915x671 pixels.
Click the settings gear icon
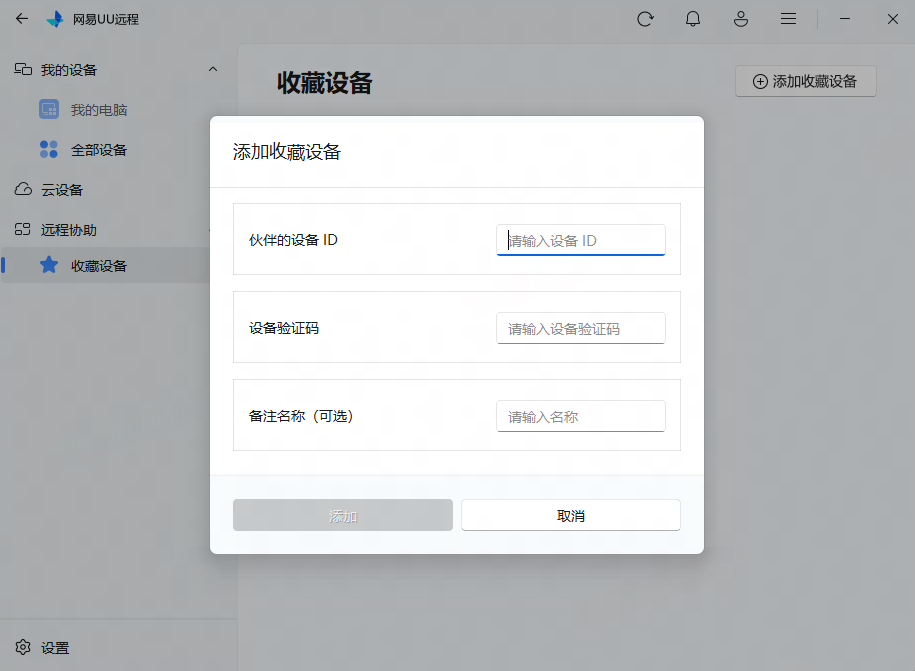[23, 648]
